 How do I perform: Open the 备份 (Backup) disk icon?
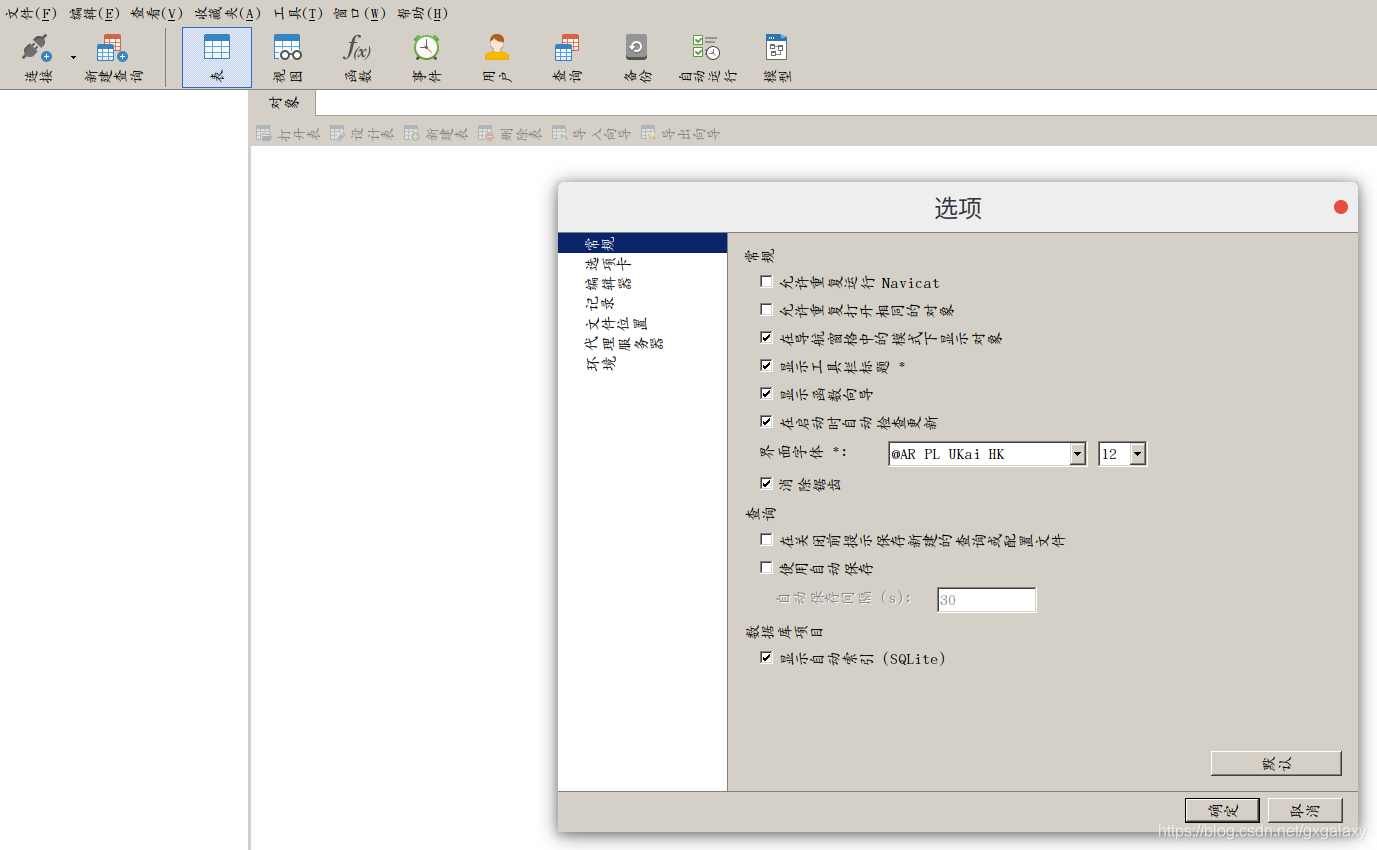pyautogui.click(x=637, y=47)
